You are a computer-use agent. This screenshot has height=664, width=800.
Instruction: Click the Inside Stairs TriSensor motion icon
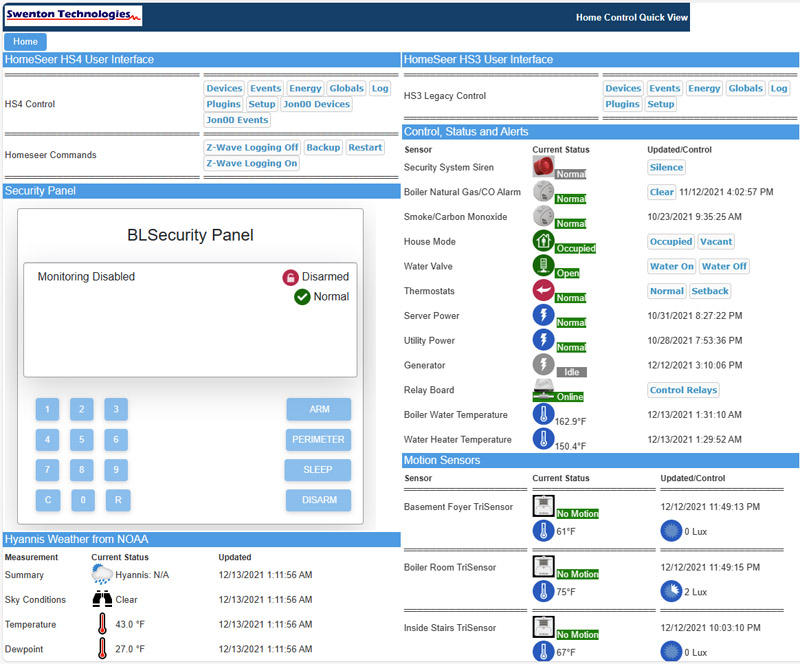click(543, 627)
